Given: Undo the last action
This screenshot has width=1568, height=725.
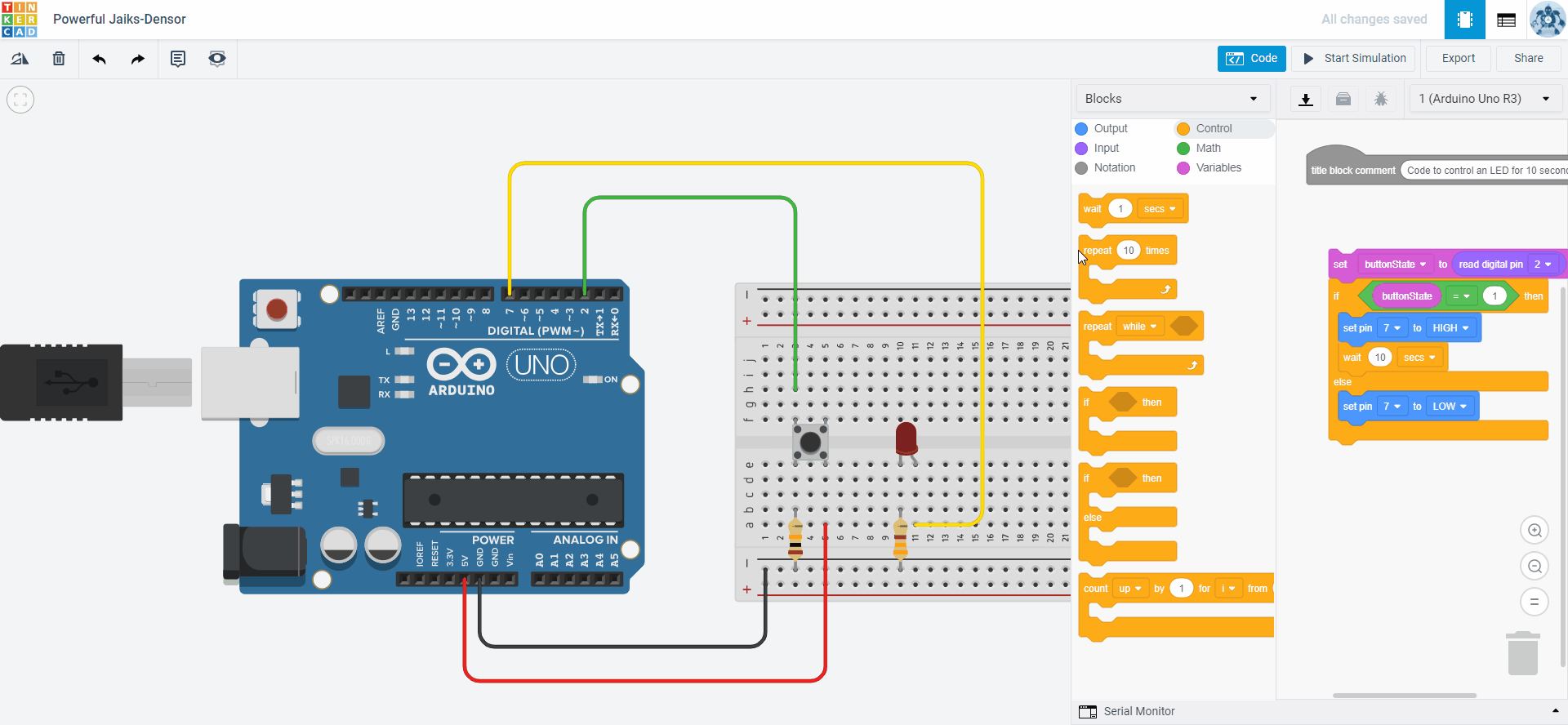Looking at the screenshot, I should click(x=99, y=59).
